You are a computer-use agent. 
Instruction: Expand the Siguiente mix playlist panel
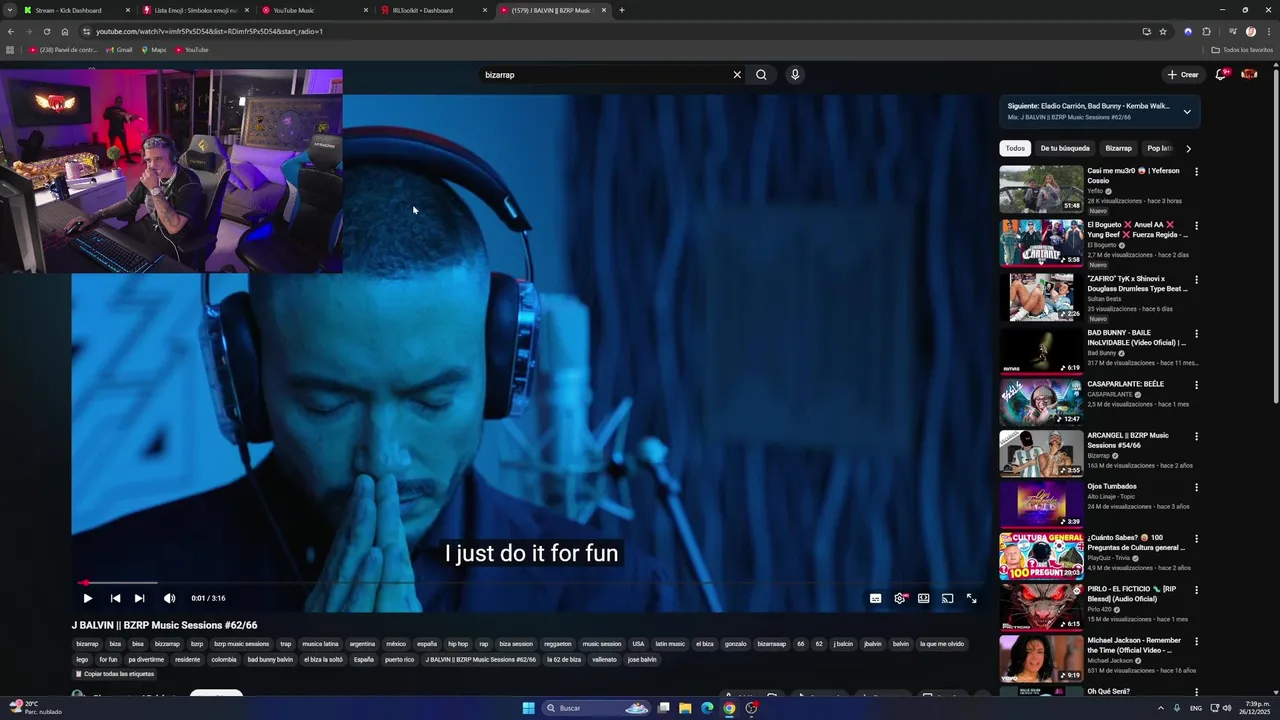tap(1187, 111)
